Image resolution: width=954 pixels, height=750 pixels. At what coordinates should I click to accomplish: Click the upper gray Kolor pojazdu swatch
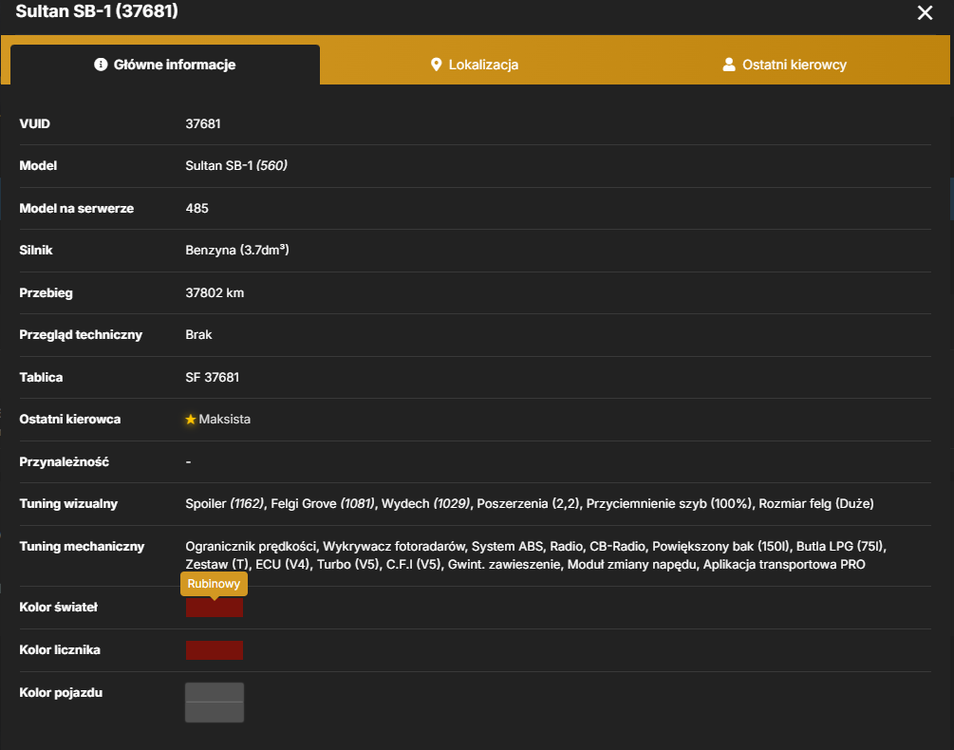(x=214, y=692)
